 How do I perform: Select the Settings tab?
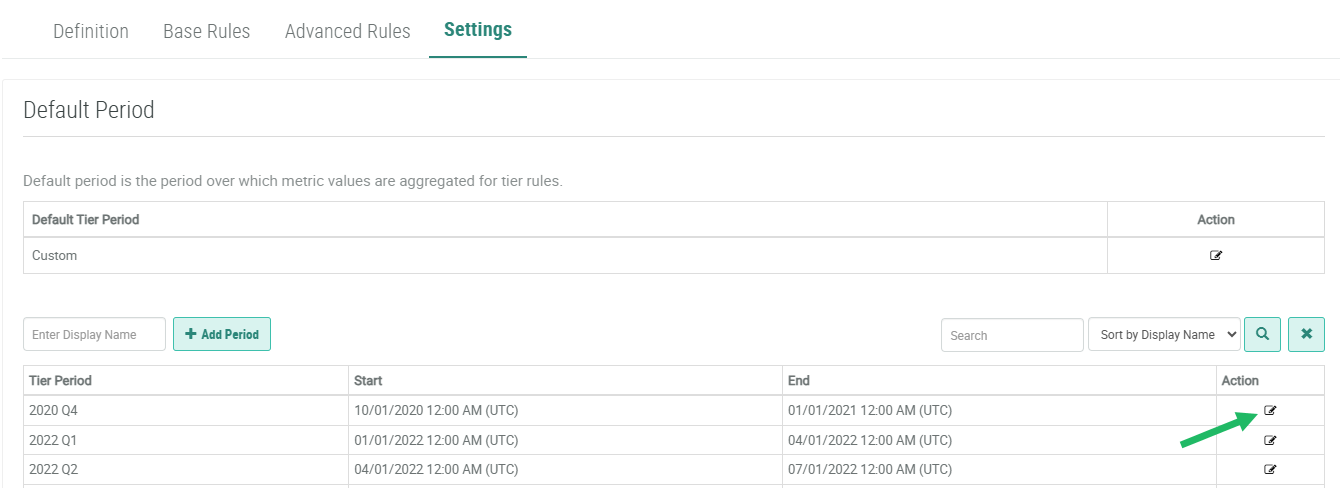[x=478, y=30]
